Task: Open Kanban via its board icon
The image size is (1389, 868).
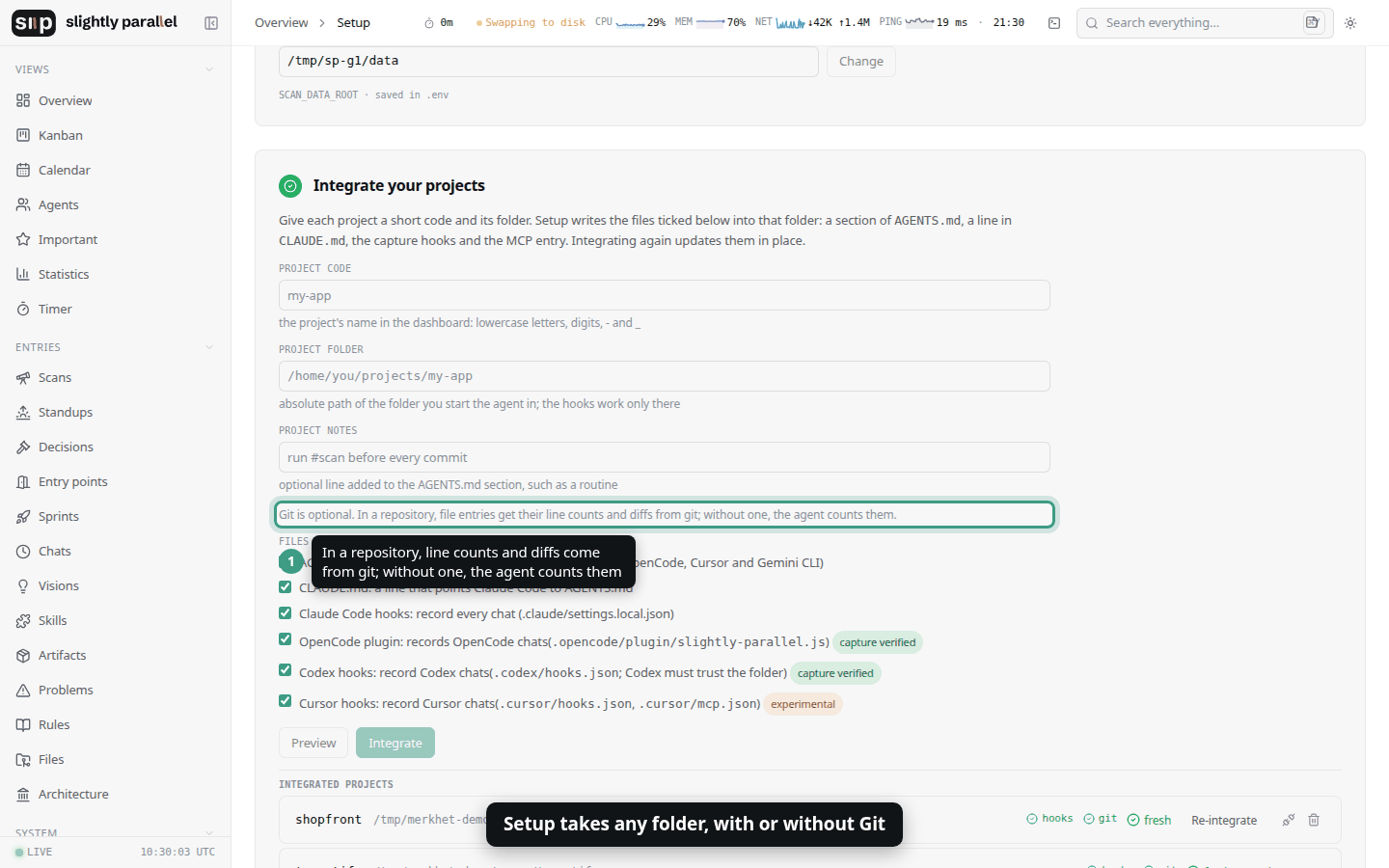Action: click(x=23, y=135)
